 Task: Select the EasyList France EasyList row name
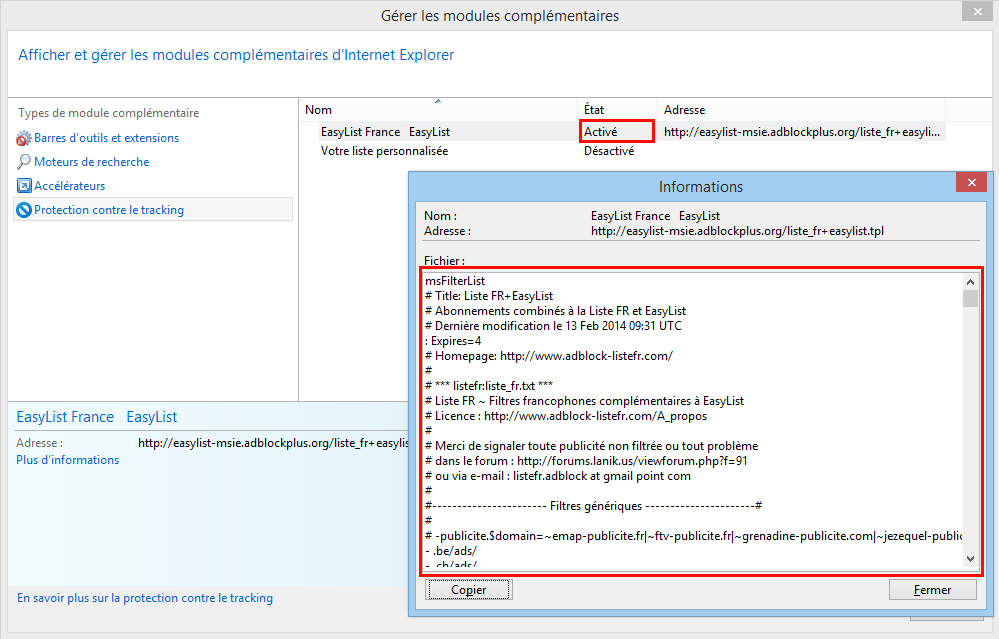[x=385, y=132]
